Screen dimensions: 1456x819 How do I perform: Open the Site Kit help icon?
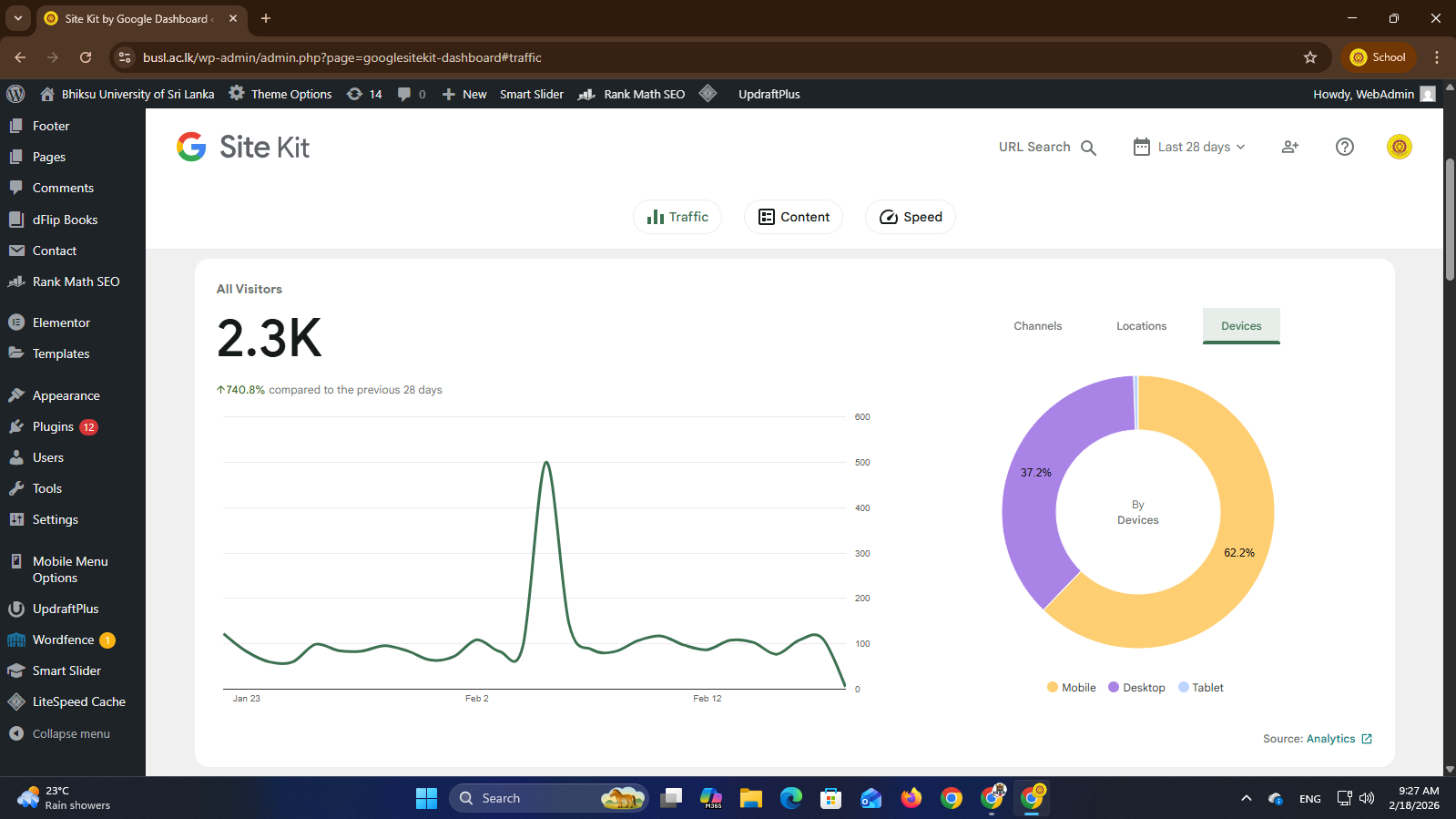(1344, 147)
